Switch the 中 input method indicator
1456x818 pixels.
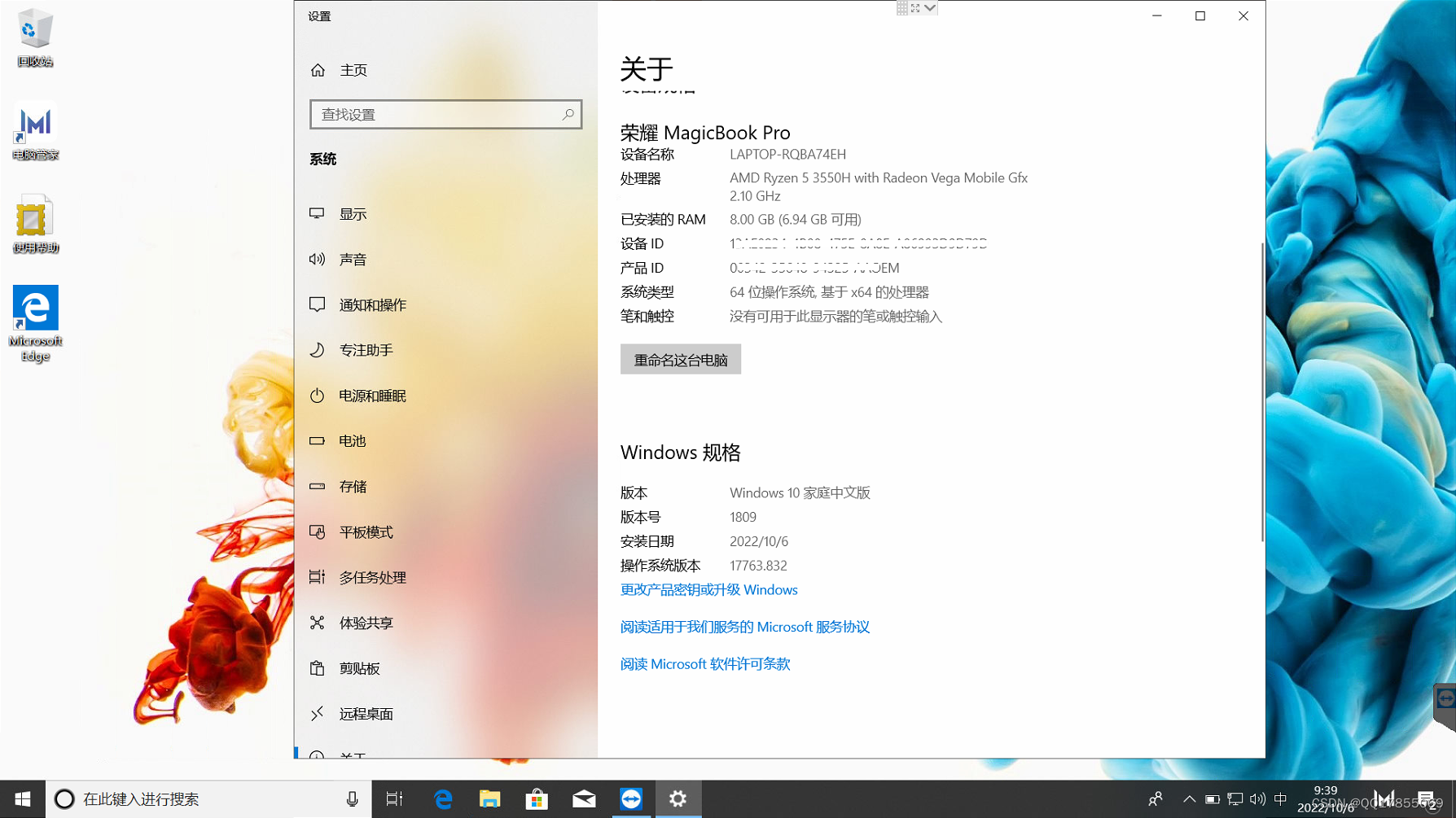click(x=1280, y=799)
